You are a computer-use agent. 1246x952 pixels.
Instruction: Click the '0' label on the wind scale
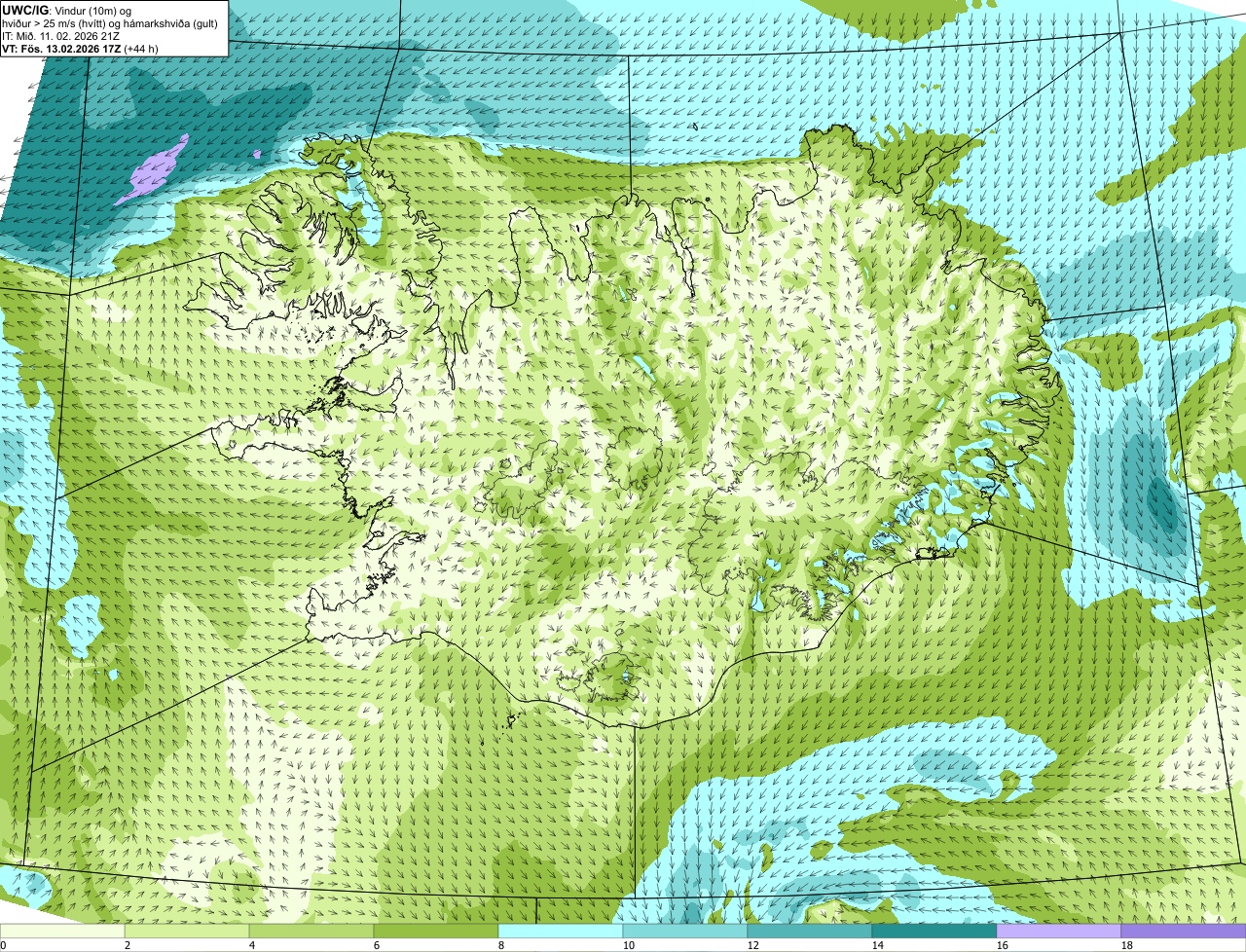3,945
